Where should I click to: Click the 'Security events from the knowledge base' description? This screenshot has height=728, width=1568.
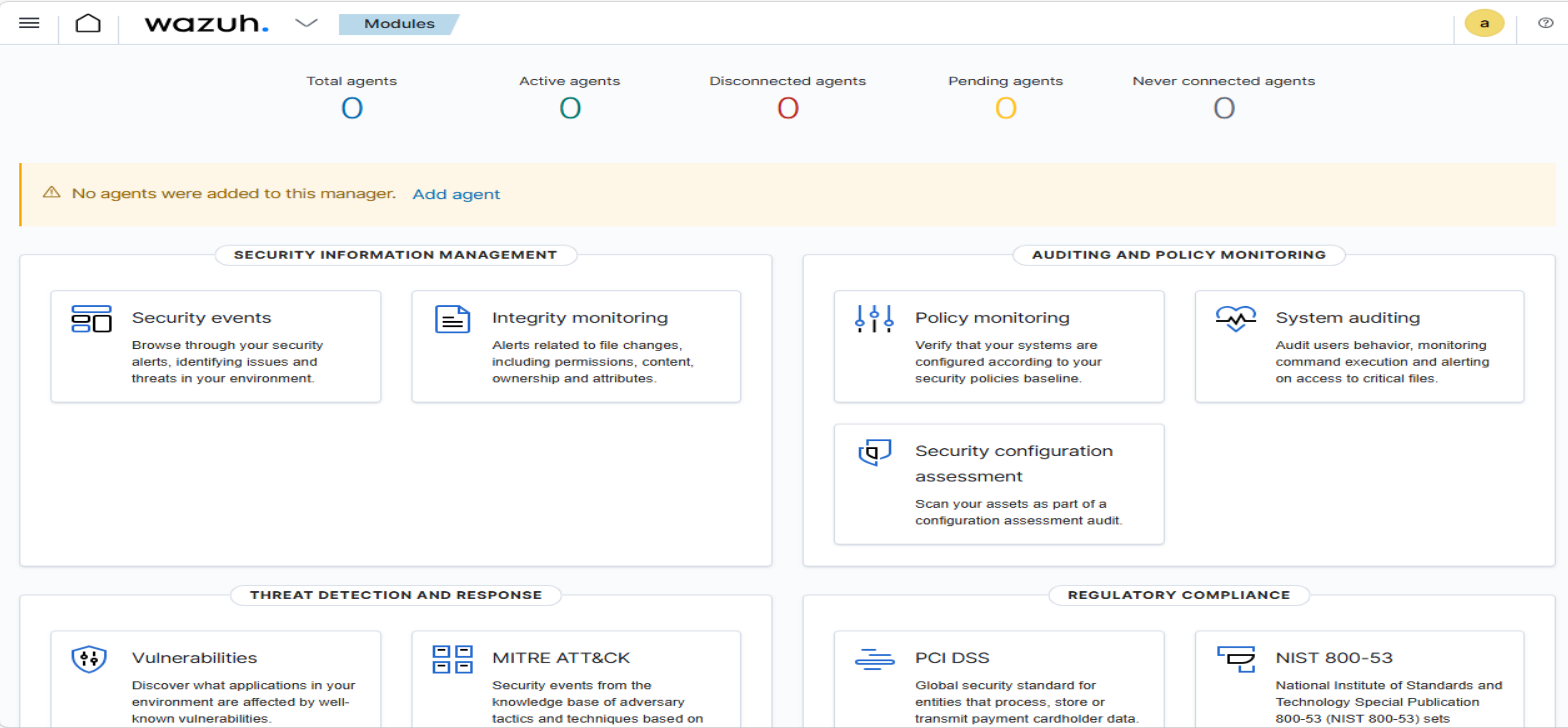pos(598,703)
